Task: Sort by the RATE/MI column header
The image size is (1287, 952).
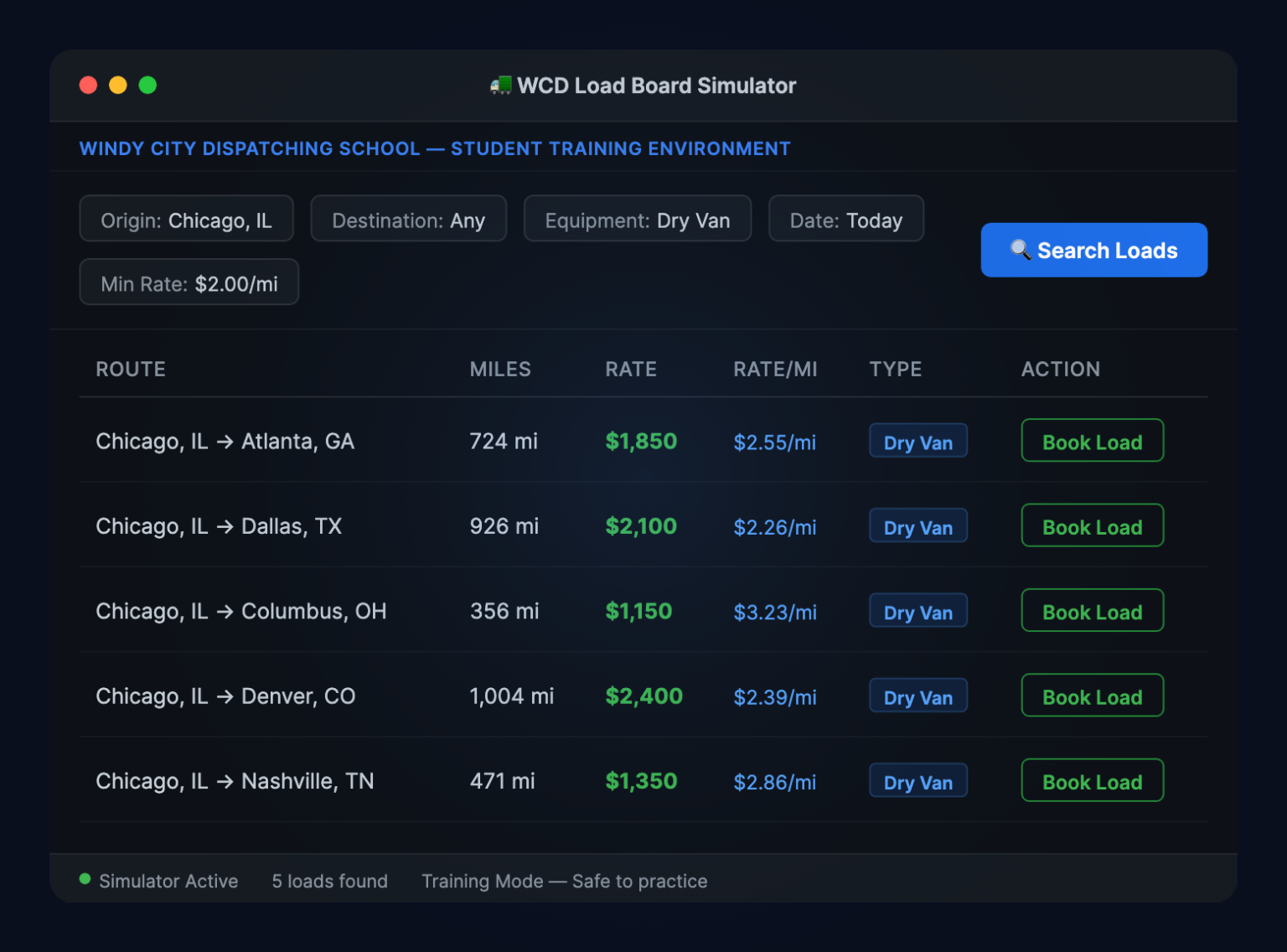Action: (774, 370)
